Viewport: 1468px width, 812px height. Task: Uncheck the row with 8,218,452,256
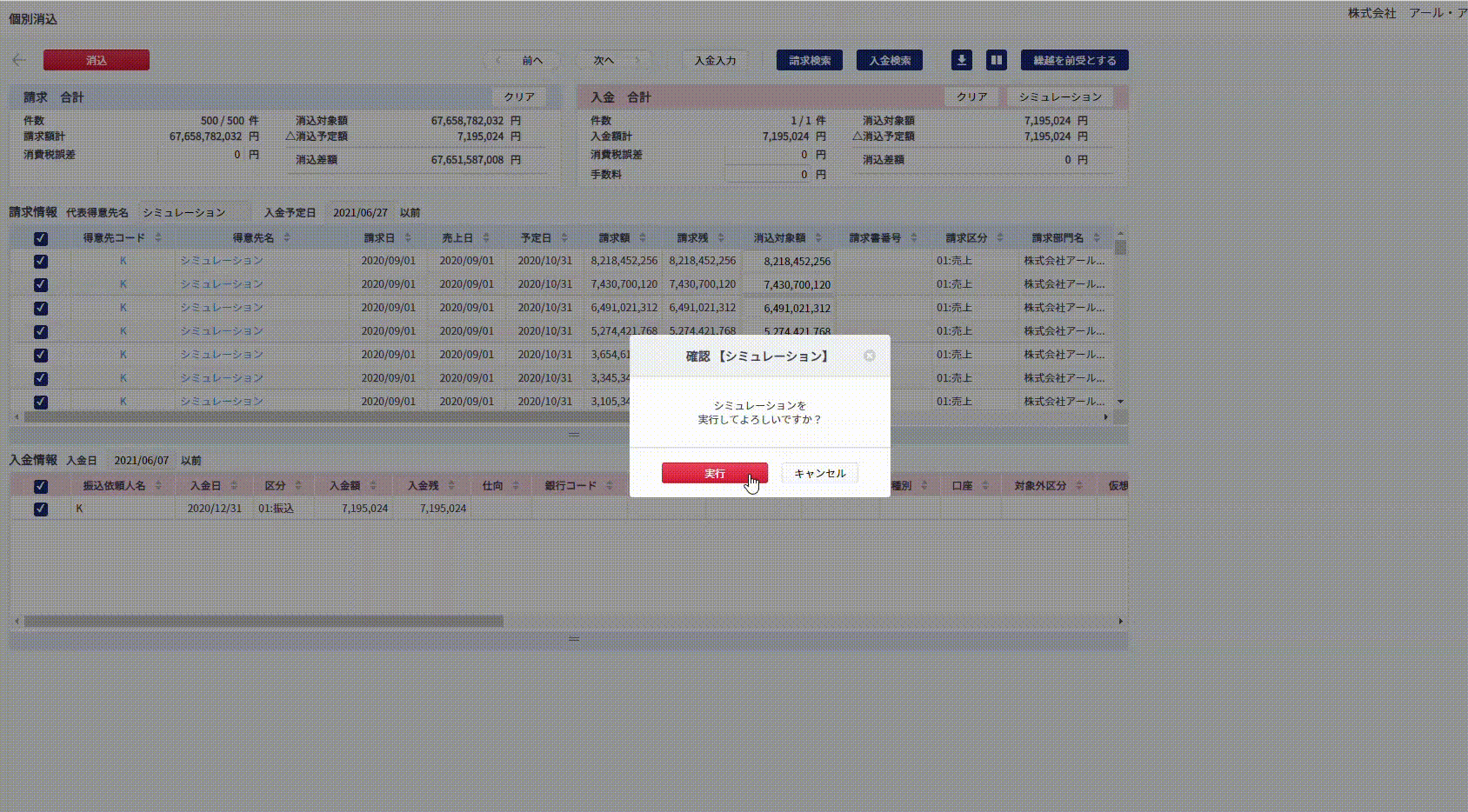coord(41,261)
